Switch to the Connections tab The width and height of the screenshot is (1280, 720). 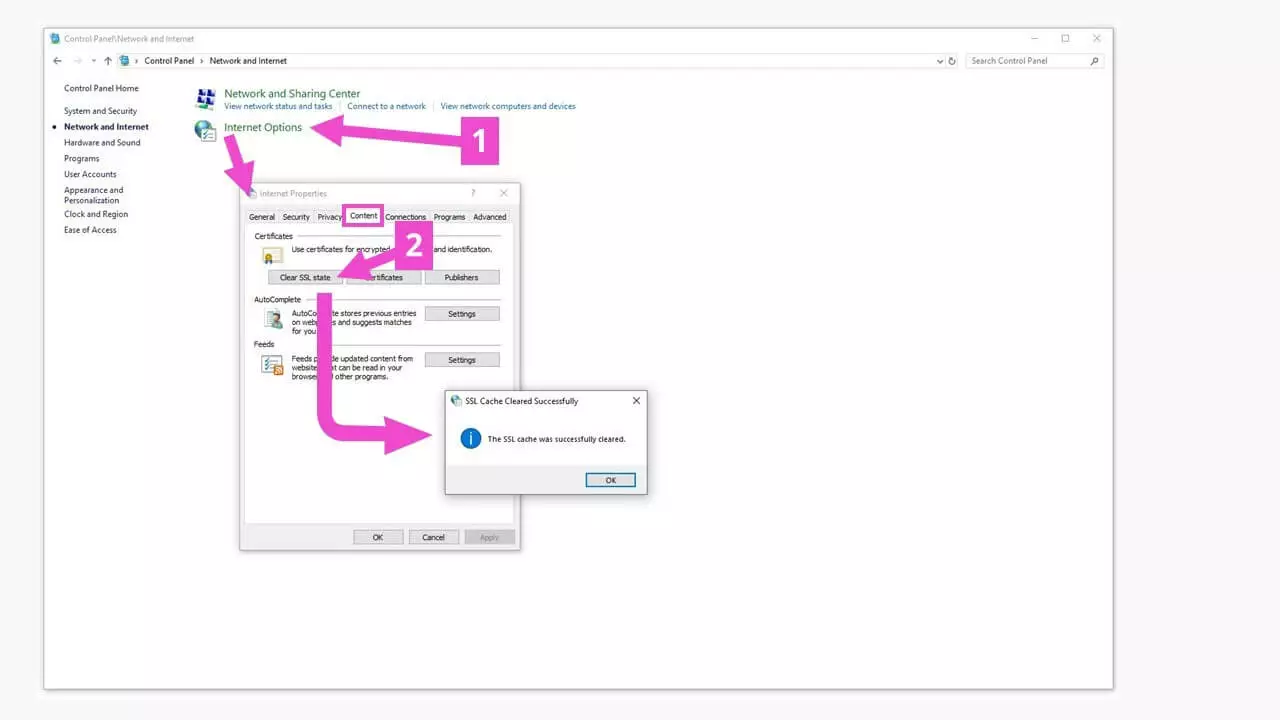click(x=406, y=217)
